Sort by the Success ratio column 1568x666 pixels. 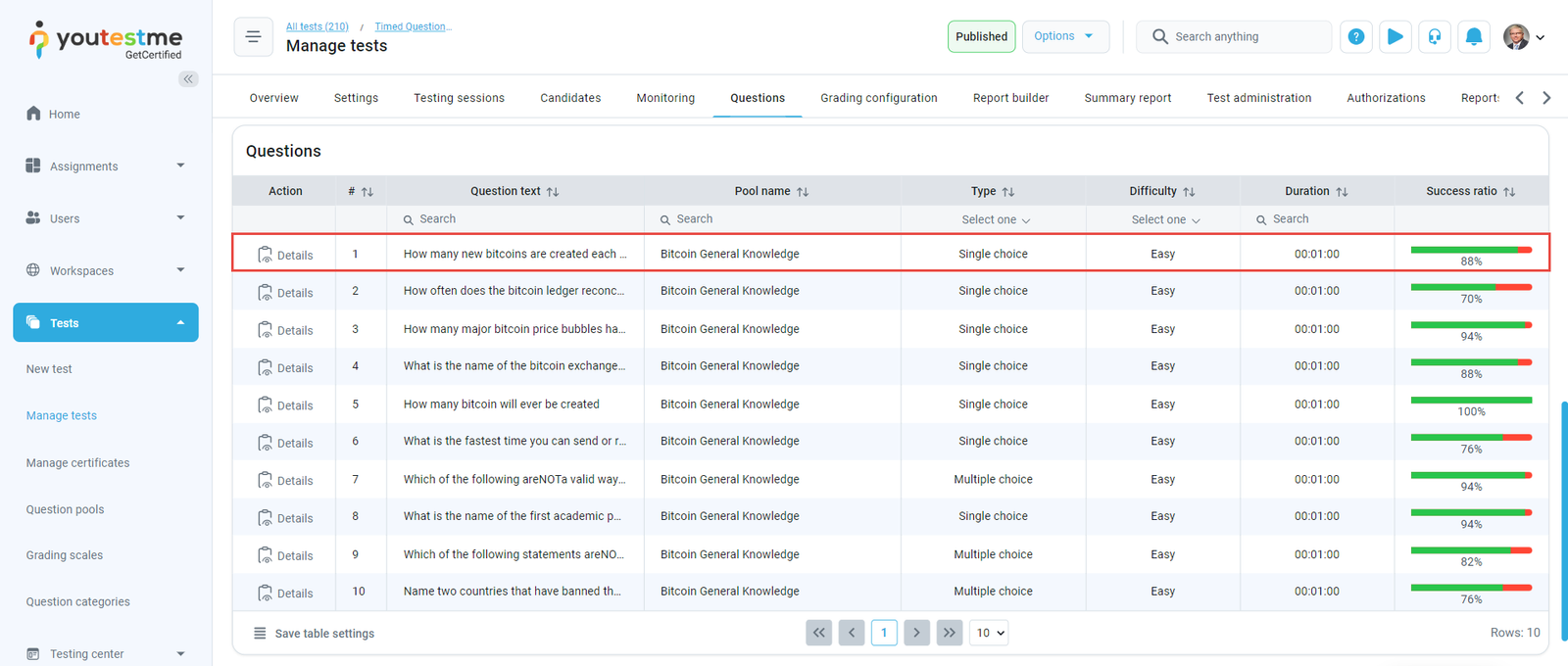[1509, 192]
